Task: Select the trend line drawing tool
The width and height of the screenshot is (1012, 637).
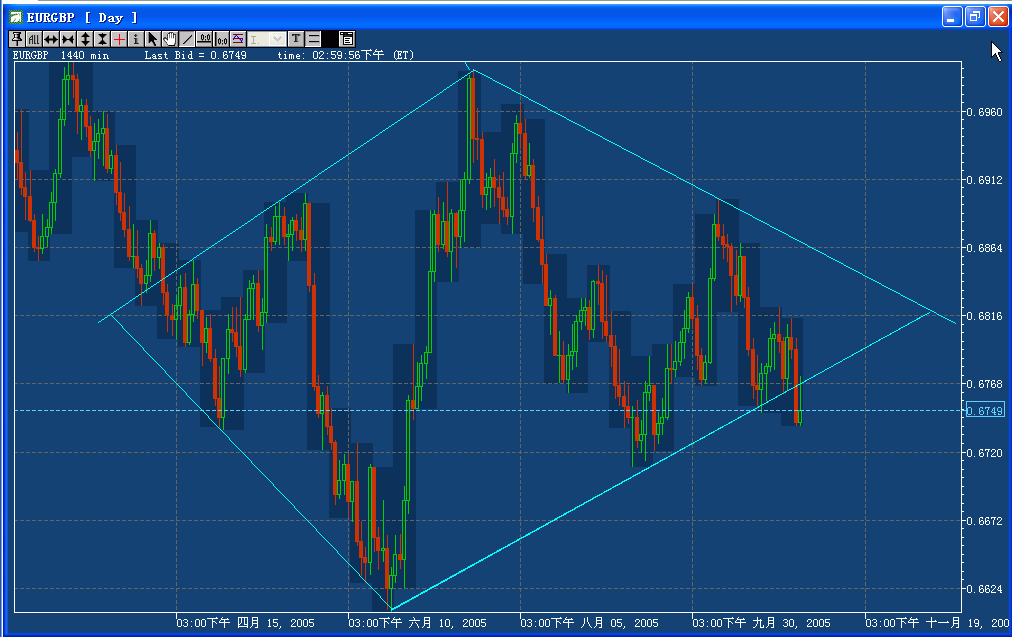Action: click(187, 39)
